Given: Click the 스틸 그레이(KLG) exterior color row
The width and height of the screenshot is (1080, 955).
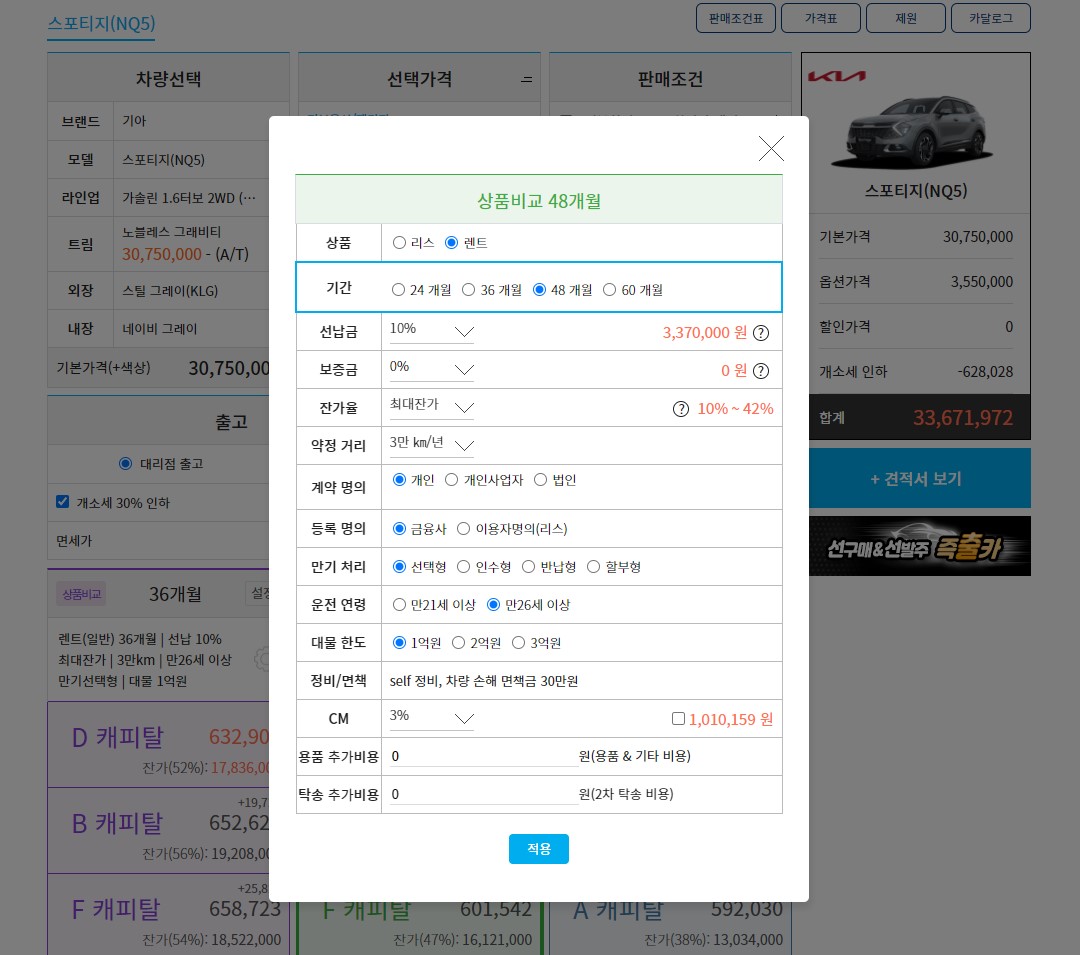Looking at the screenshot, I should point(158,291).
